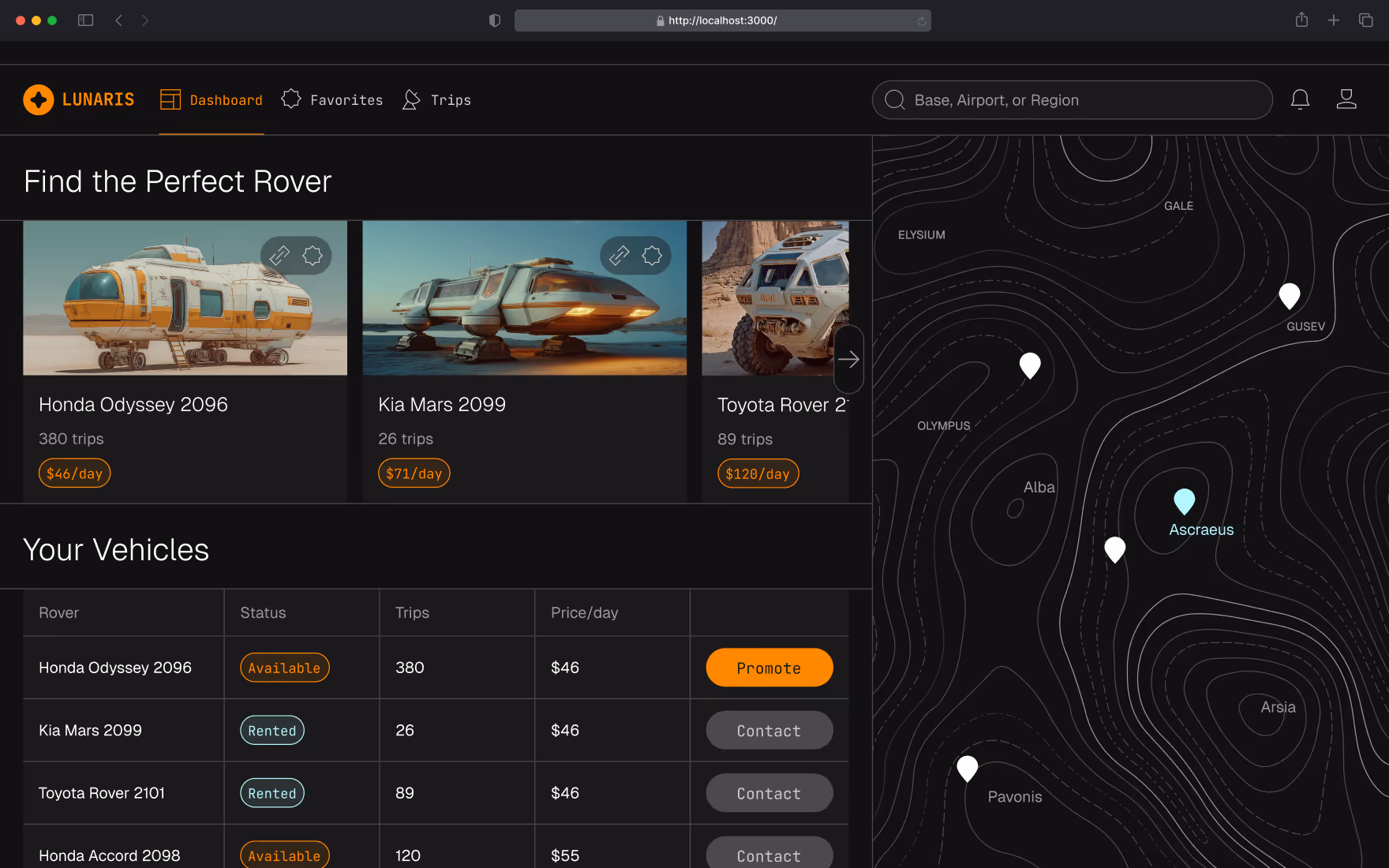Viewport: 1389px width, 868px height.
Task: Open the Kia Mars 2099 rover image
Action: 524,298
